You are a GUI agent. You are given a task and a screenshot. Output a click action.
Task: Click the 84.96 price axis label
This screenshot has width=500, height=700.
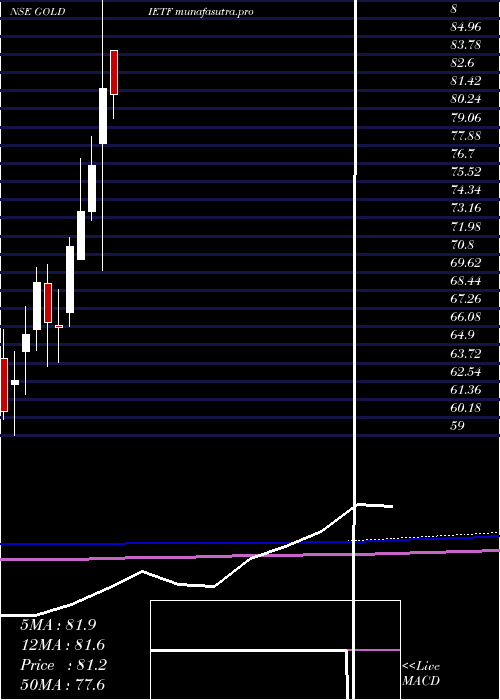coord(466,27)
